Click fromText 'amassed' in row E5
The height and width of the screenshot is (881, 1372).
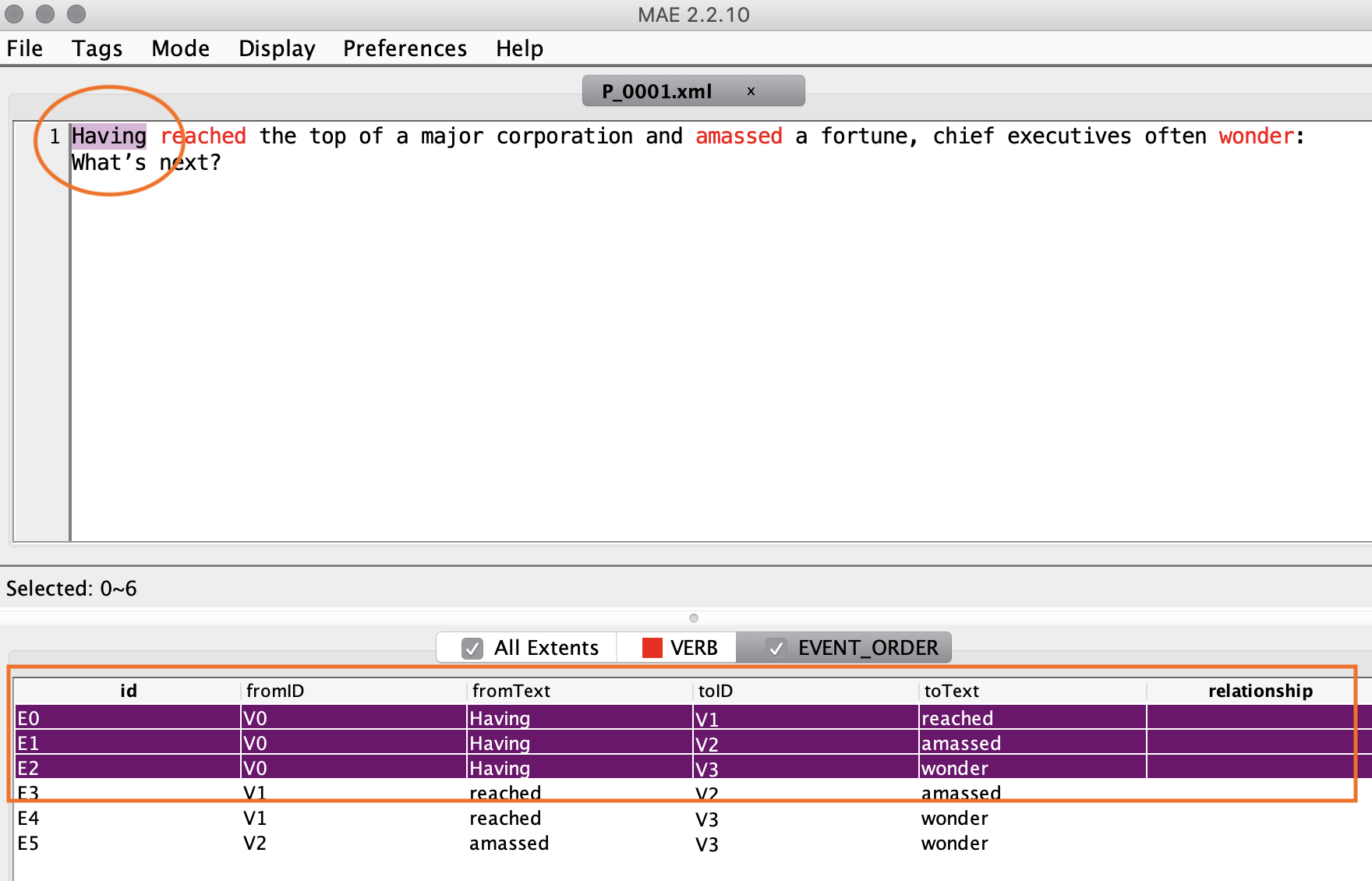[x=581, y=843]
